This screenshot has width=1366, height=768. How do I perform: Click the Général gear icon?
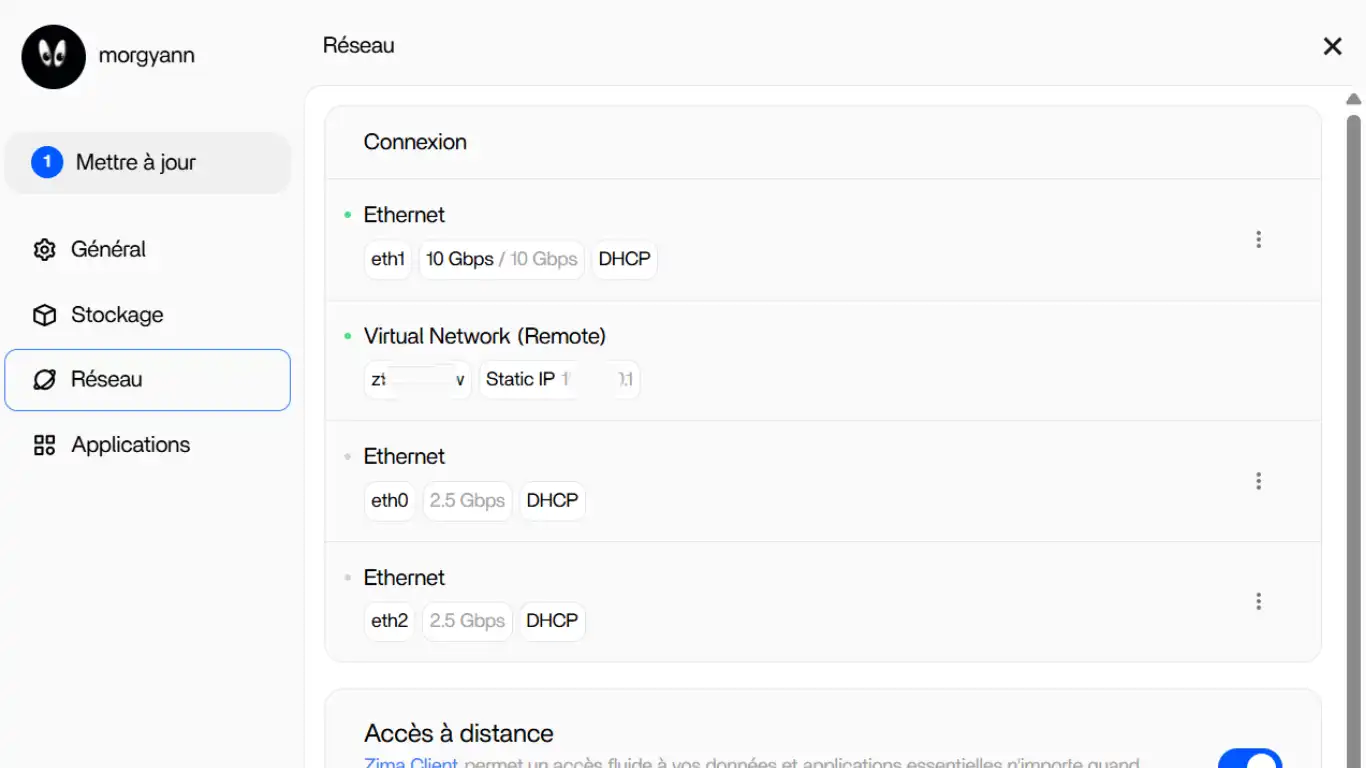(x=44, y=250)
